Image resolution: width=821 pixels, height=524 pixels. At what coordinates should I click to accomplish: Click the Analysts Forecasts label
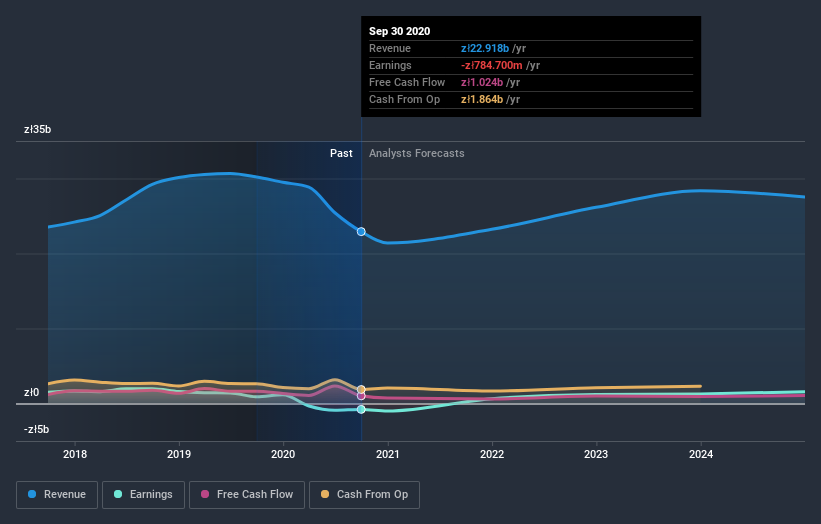(417, 153)
